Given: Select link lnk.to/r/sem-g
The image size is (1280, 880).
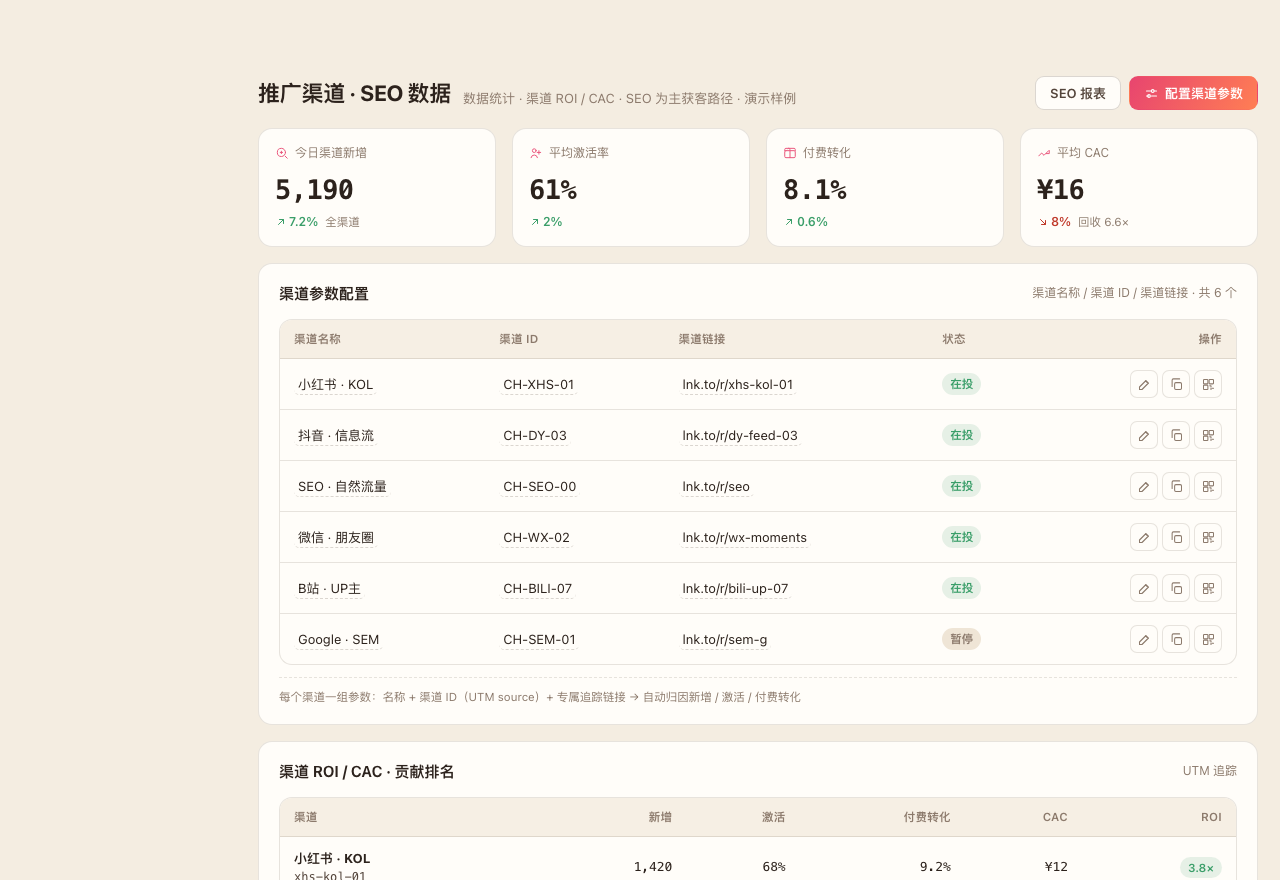Looking at the screenshot, I should coord(725,640).
